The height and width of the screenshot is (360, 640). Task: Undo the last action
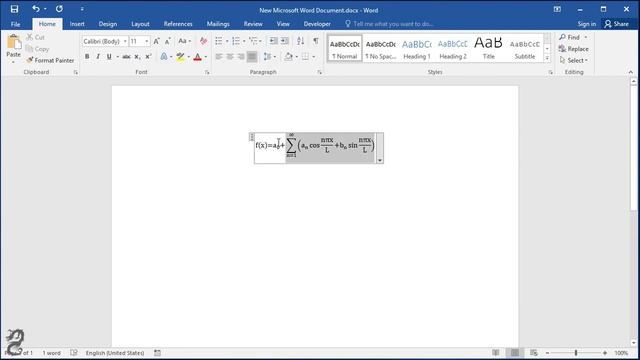[36, 9]
